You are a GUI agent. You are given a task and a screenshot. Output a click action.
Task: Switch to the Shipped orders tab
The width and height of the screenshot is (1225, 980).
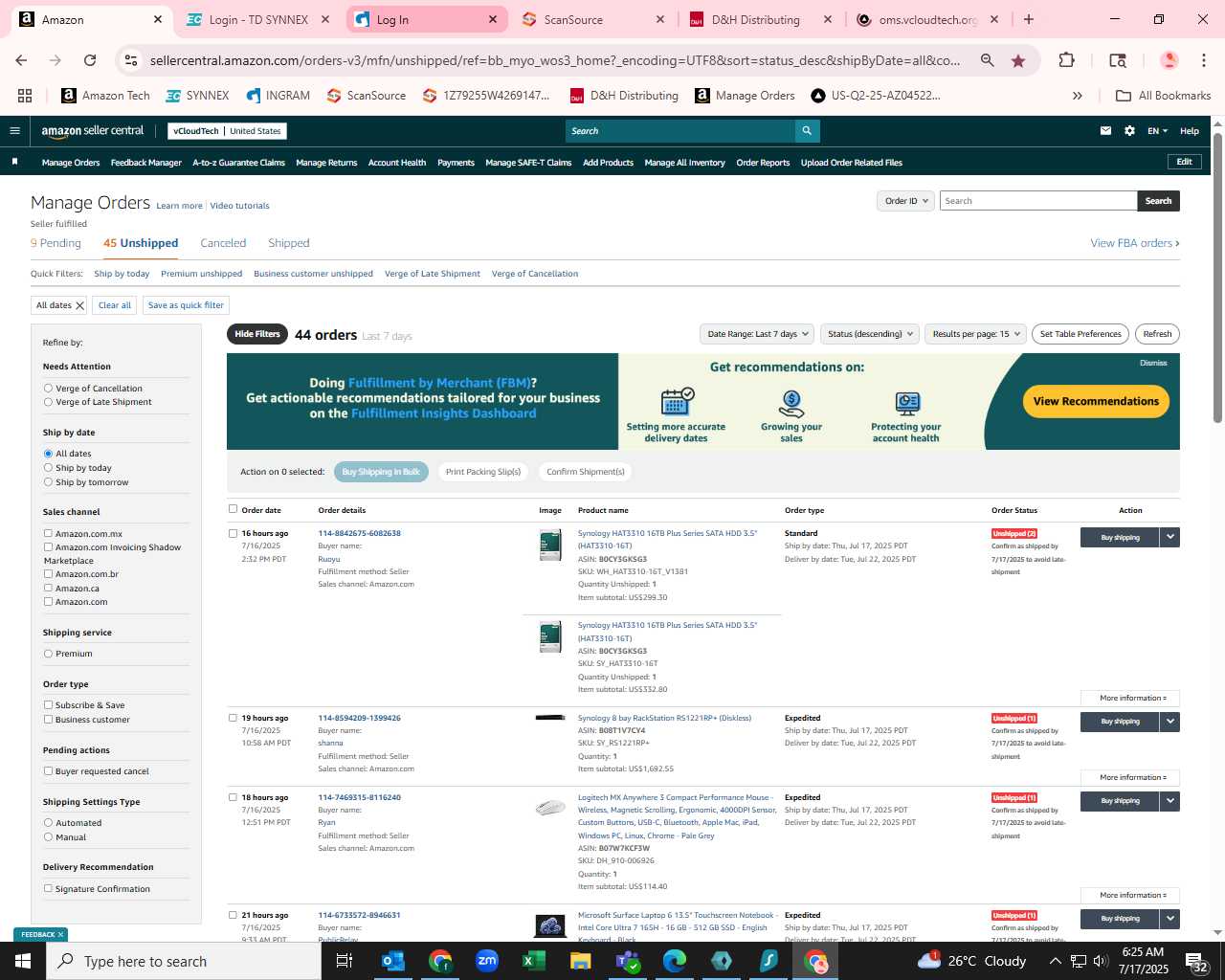[x=288, y=243]
